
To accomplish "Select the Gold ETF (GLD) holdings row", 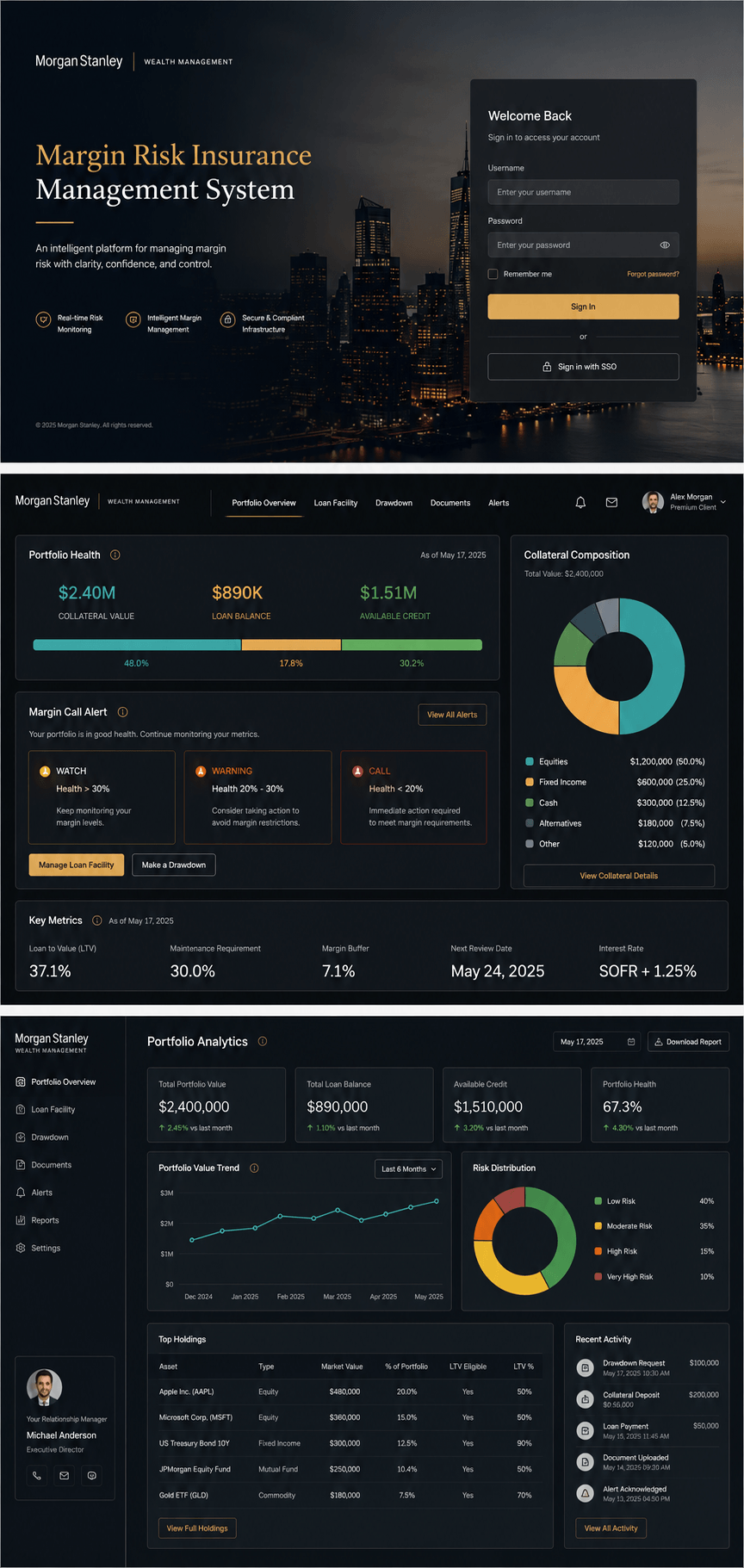I will (x=350, y=1495).
